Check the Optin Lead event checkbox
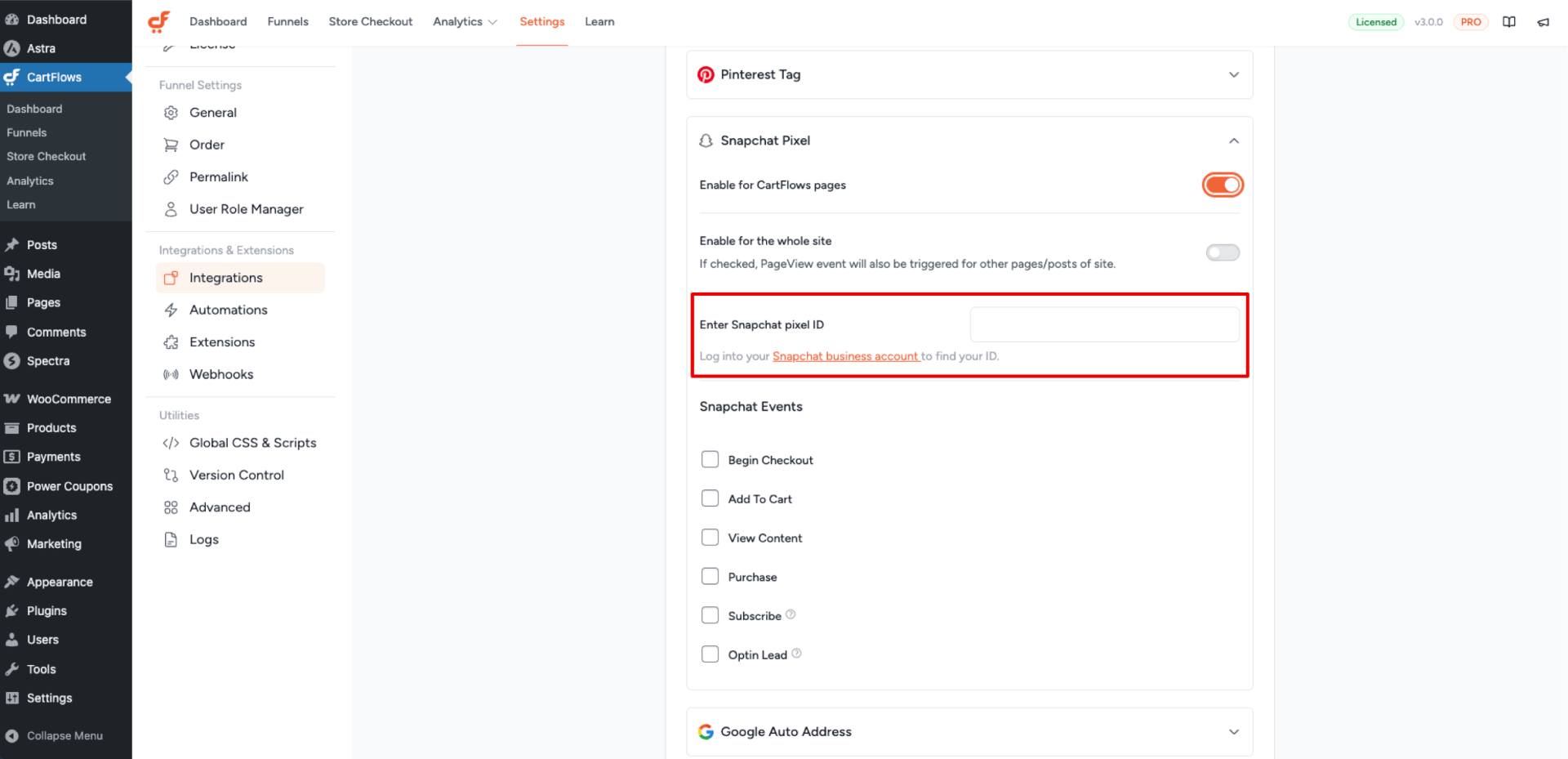 tap(710, 654)
